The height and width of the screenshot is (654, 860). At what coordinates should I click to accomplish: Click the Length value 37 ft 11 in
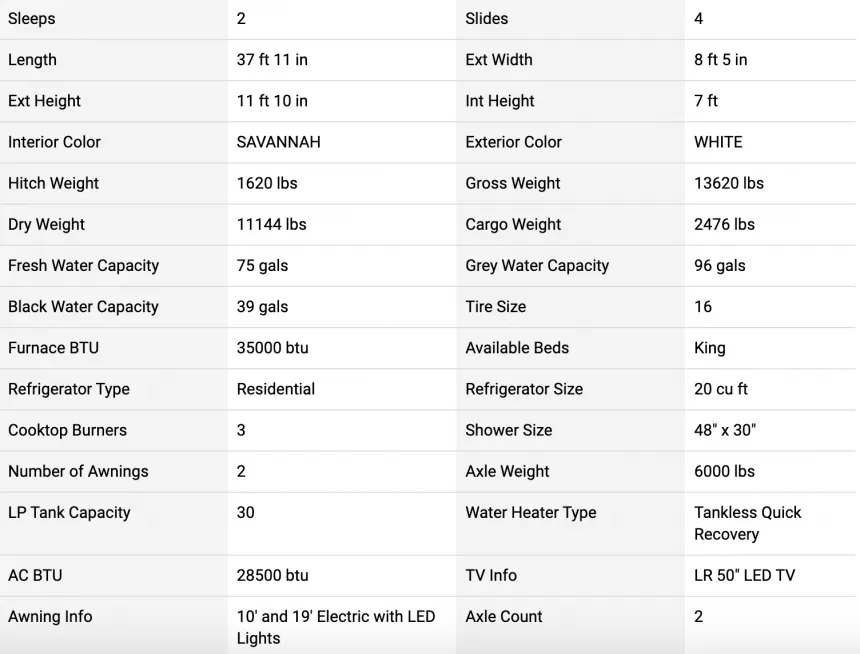tap(272, 60)
